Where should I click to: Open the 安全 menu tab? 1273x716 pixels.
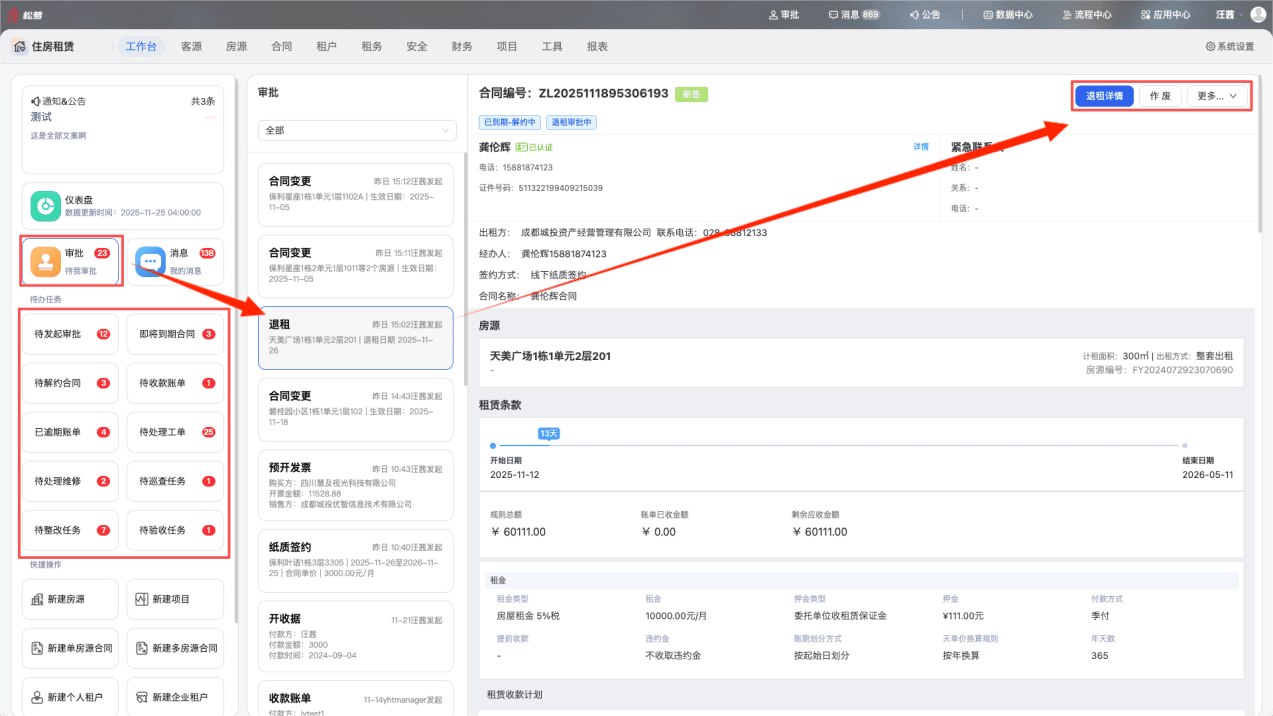pyautogui.click(x=417, y=47)
